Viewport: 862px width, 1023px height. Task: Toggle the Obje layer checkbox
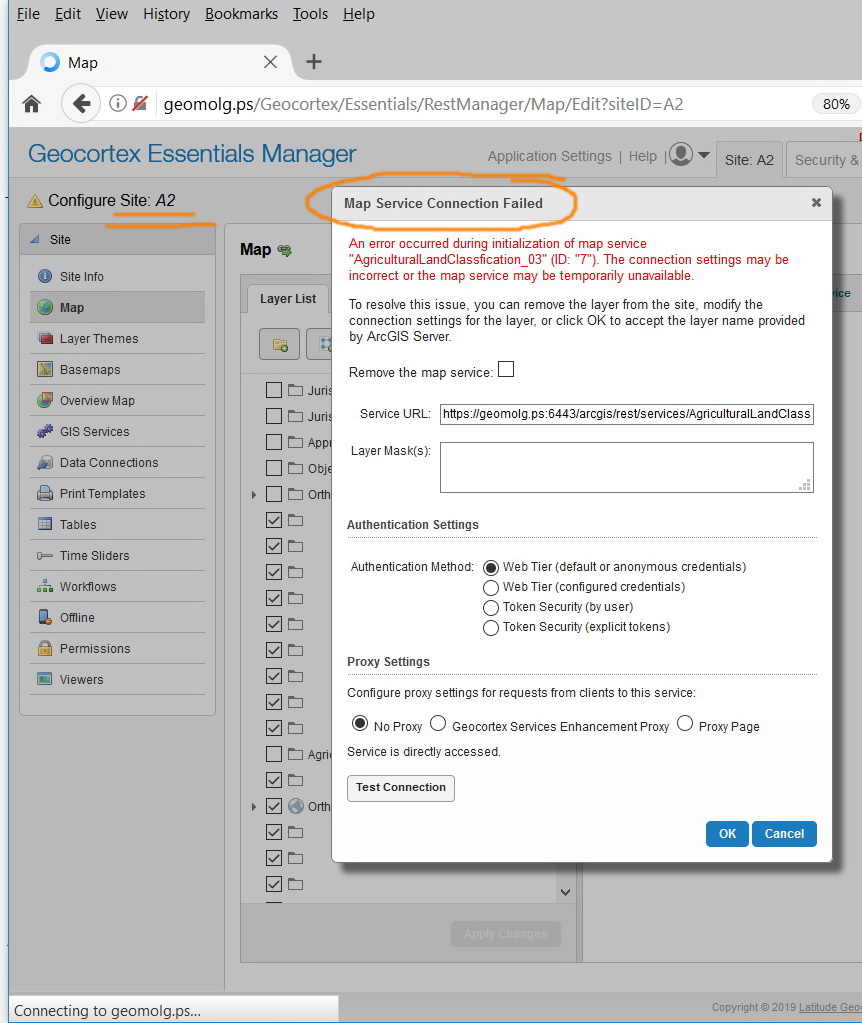[274, 468]
